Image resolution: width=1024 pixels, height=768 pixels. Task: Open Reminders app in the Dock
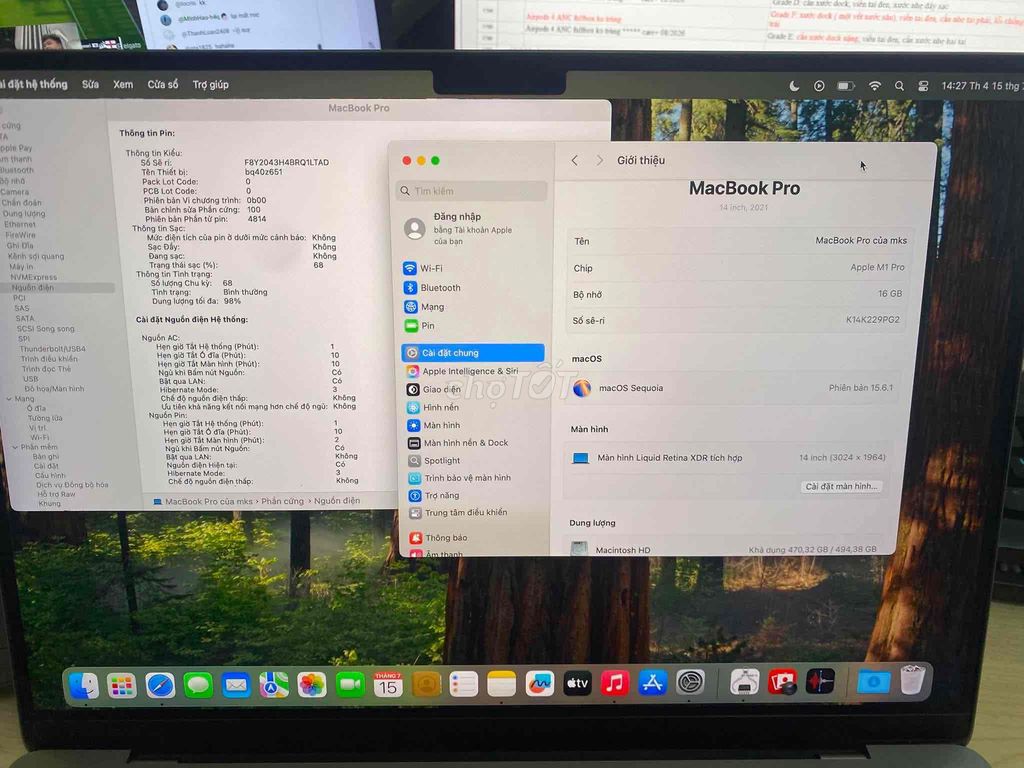464,684
